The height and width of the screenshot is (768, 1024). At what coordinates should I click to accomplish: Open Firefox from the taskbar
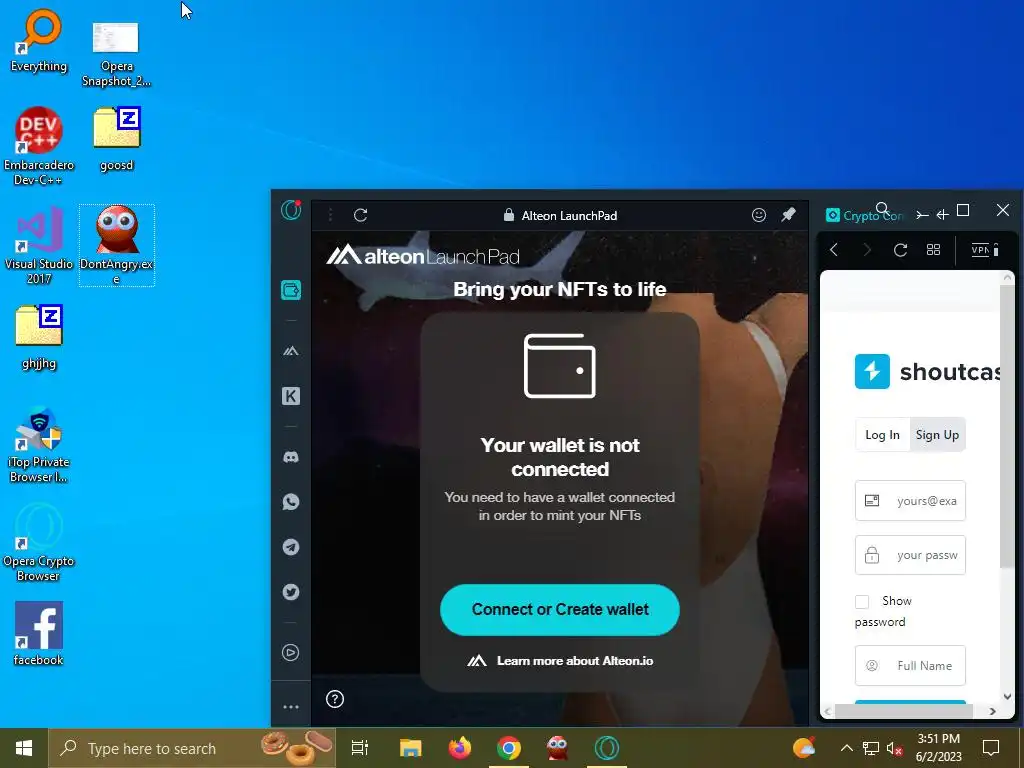[460, 748]
